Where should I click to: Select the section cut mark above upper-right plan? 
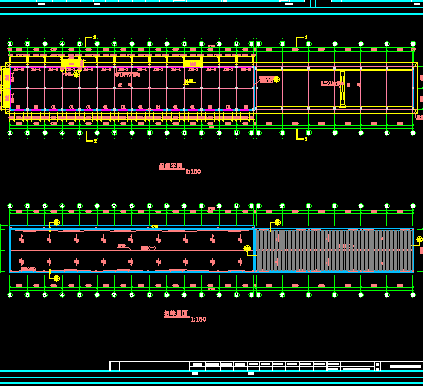301,41
